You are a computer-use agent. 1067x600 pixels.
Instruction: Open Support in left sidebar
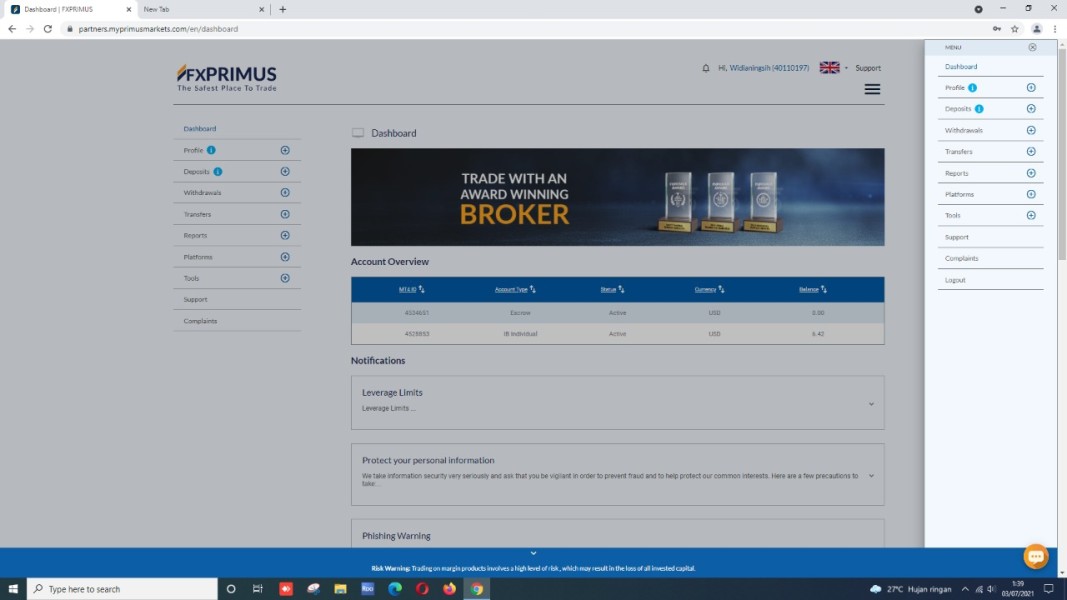click(x=195, y=299)
